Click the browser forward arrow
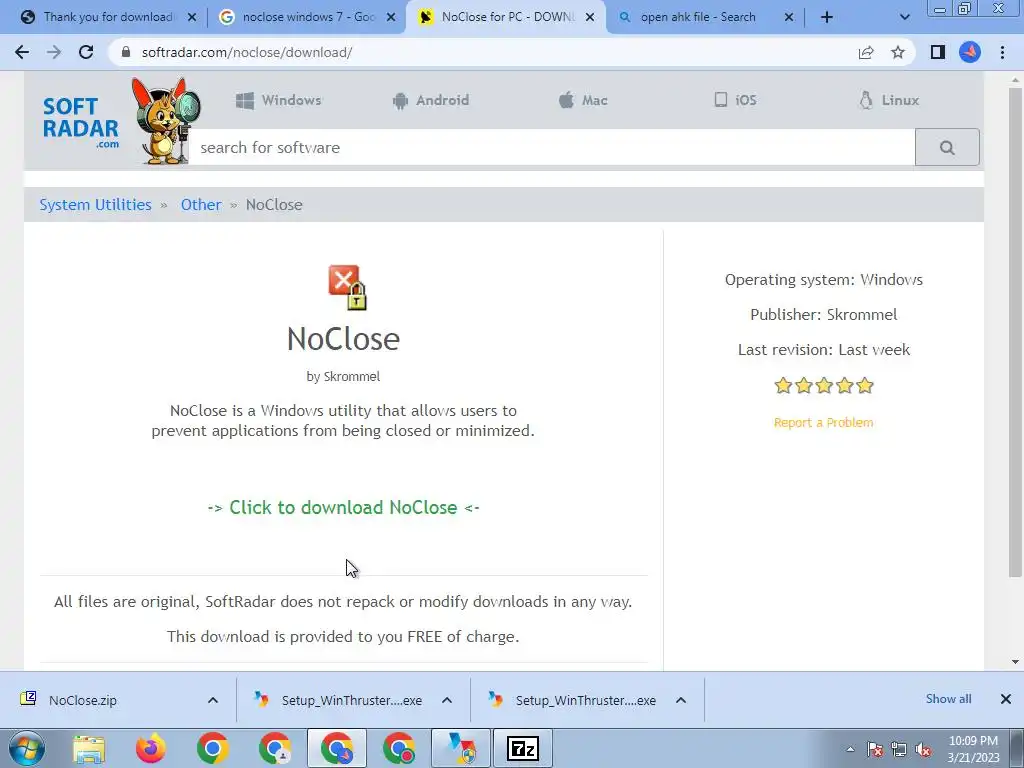The image size is (1024, 768). [x=54, y=52]
